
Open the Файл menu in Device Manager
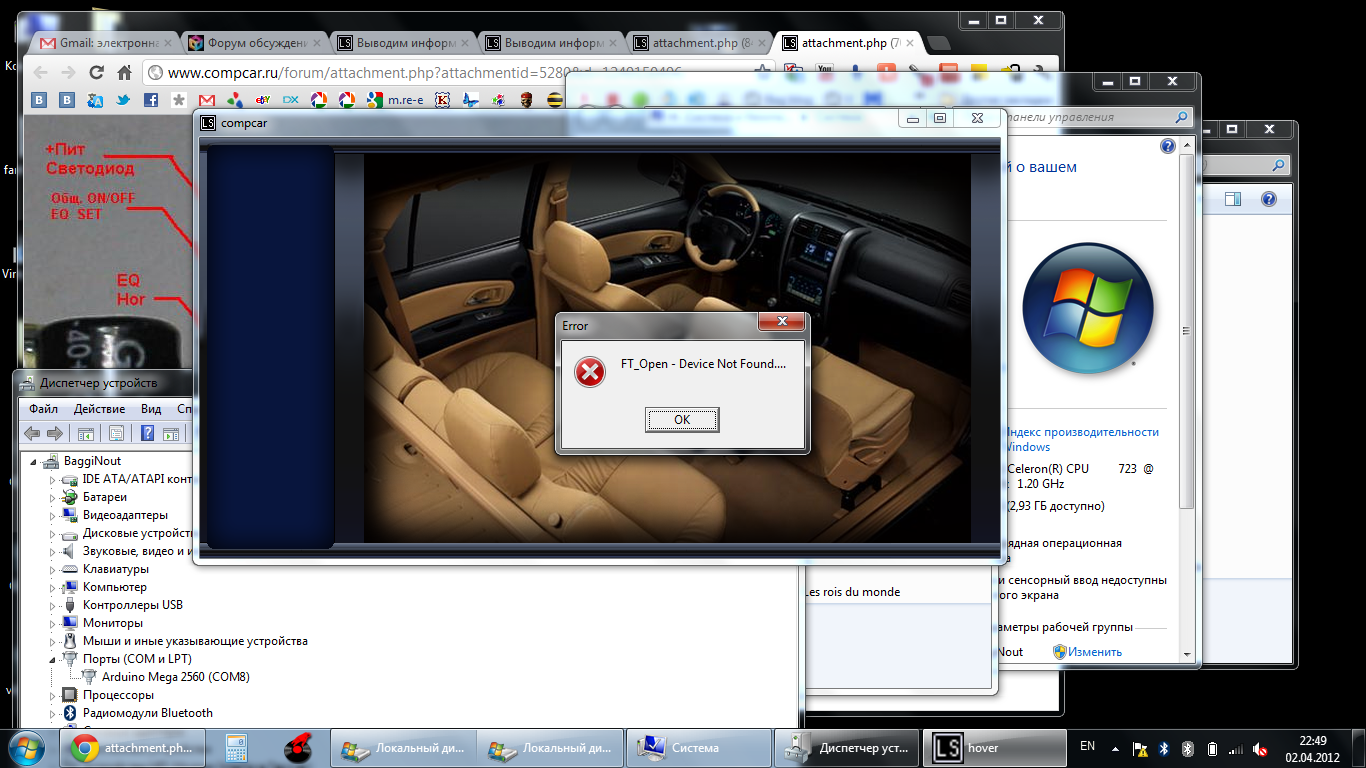[x=43, y=409]
